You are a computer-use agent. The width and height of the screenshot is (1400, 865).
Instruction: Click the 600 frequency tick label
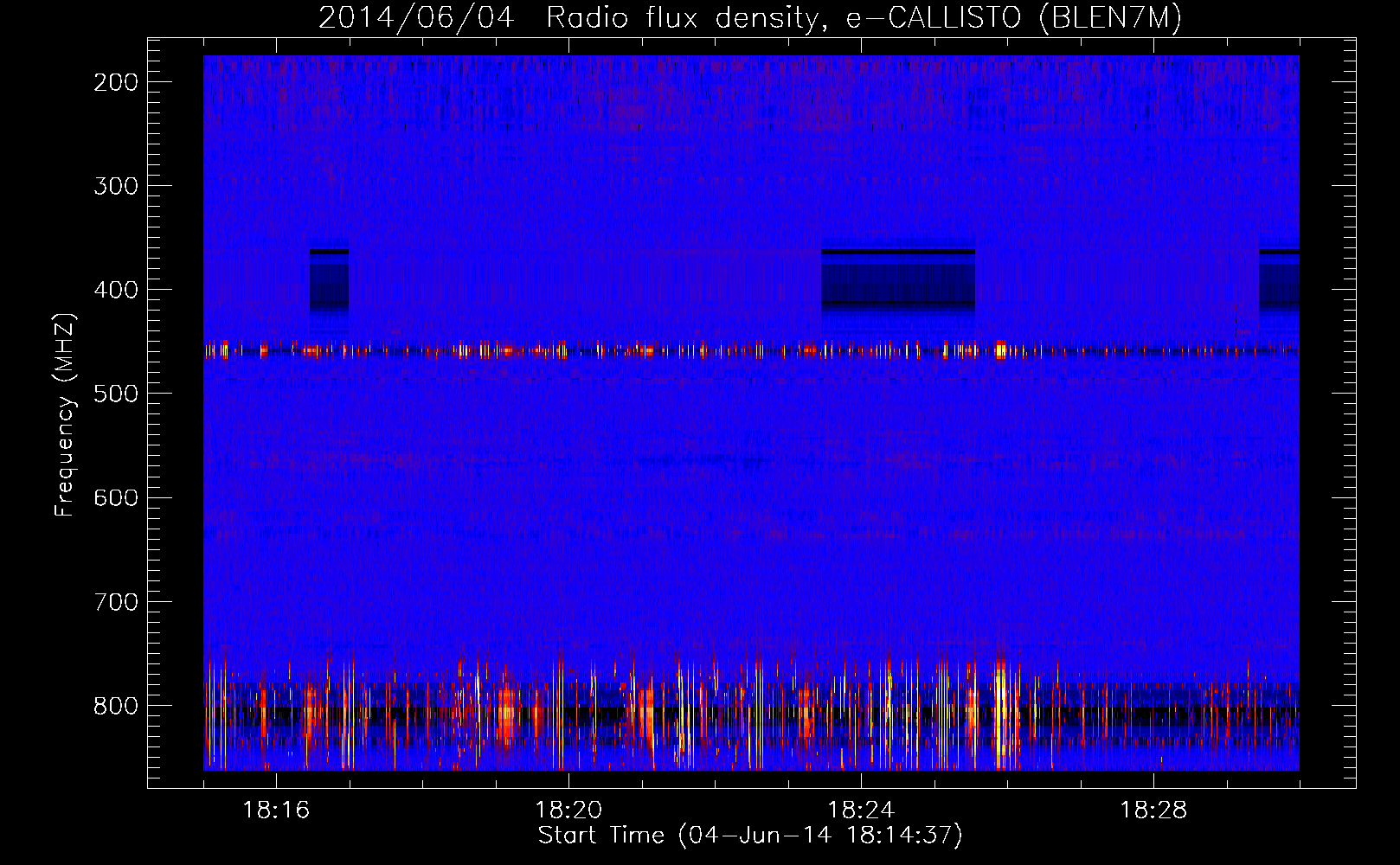[116, 497]
